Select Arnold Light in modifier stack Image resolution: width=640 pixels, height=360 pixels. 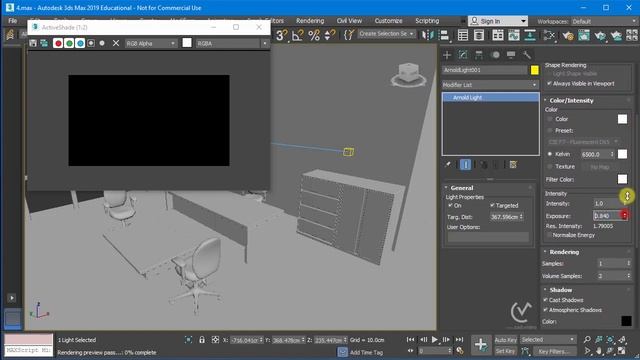coord(491,97)
